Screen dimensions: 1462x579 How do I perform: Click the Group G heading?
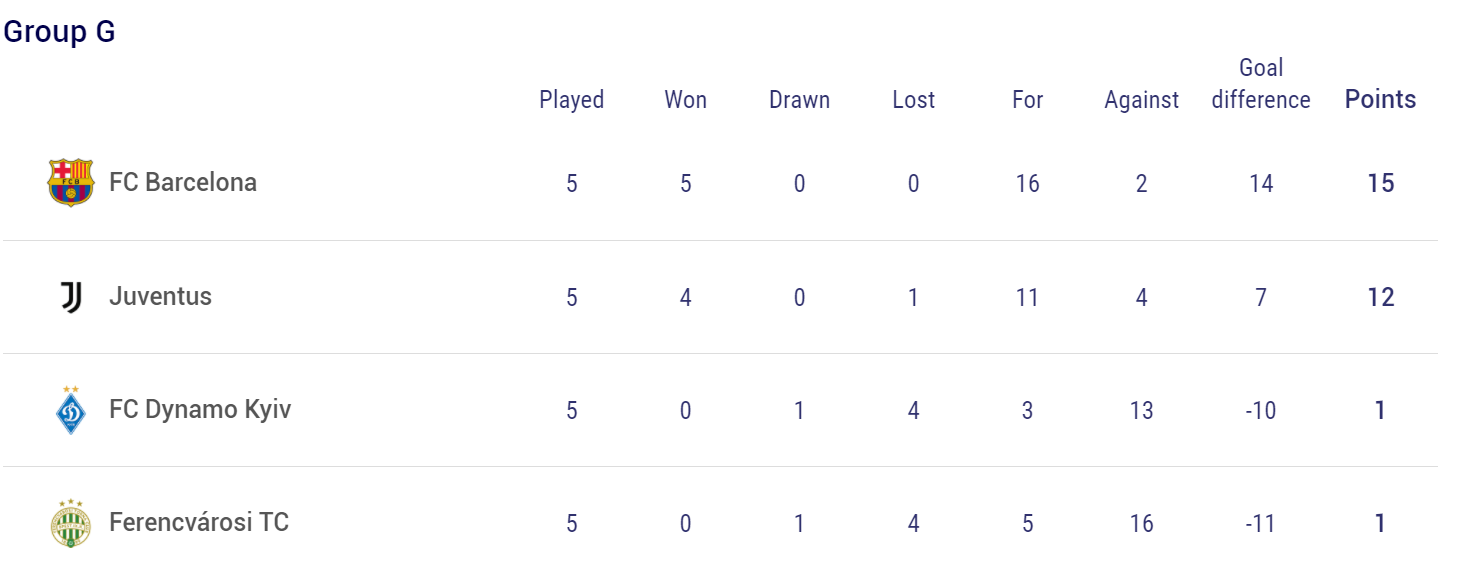tap(60, 32)
